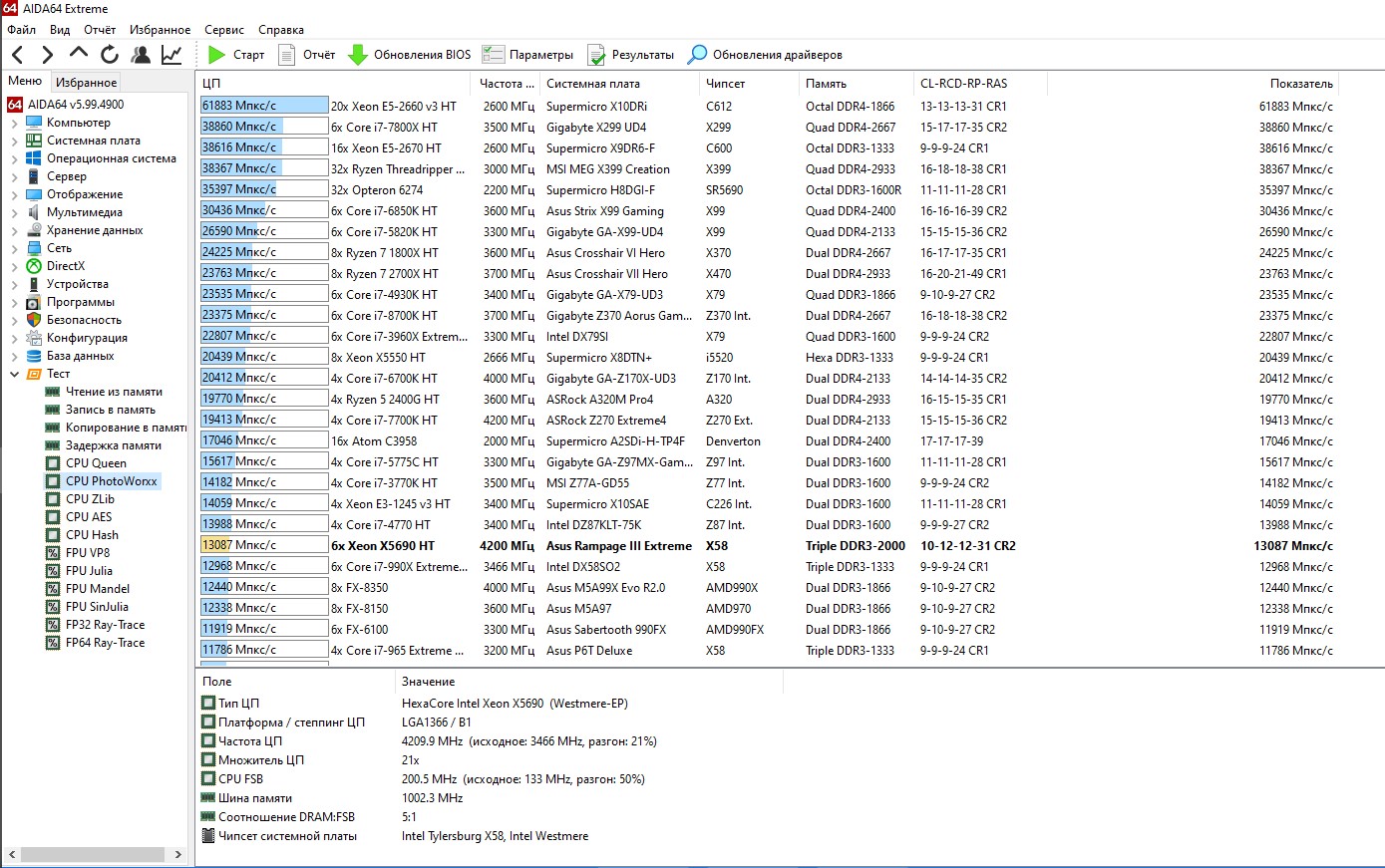The width and height of the screenshot is (1385, 868).
Task: Select the 6x Xeon X5690 HT result row
Action: coord(767,545)
